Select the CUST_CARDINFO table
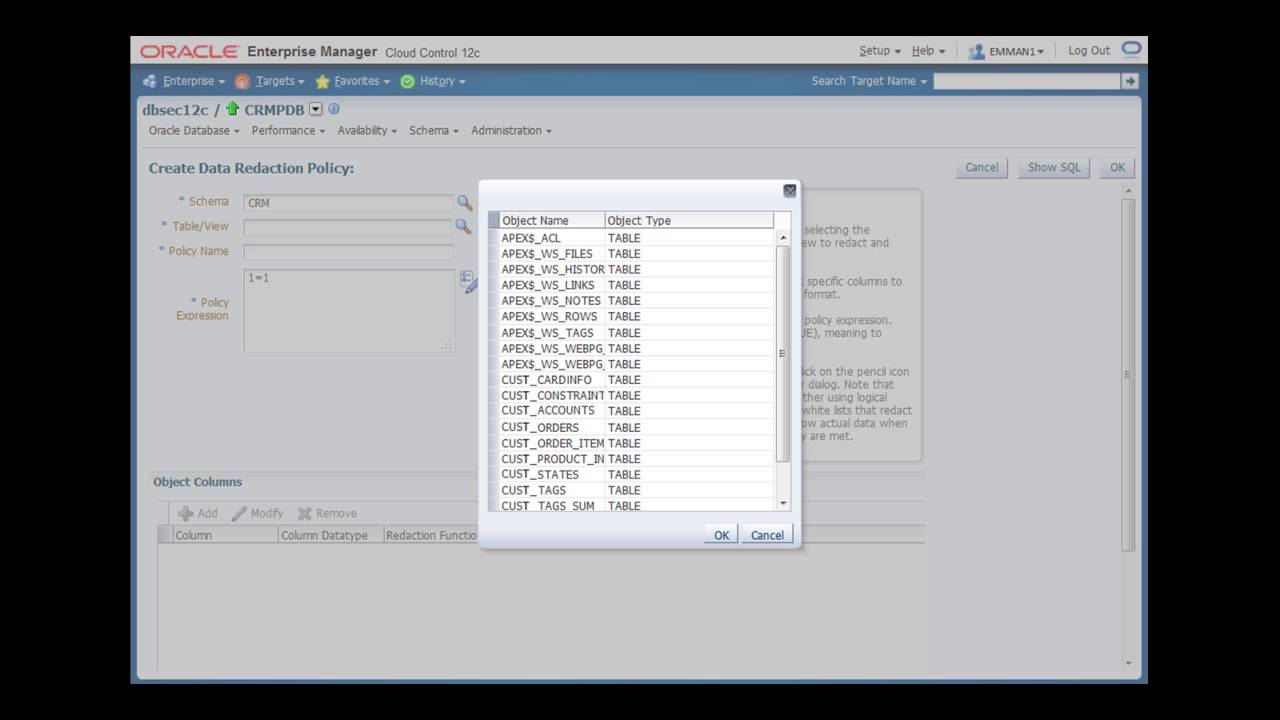Viewport: 1280px width, 720px height. 636,380
